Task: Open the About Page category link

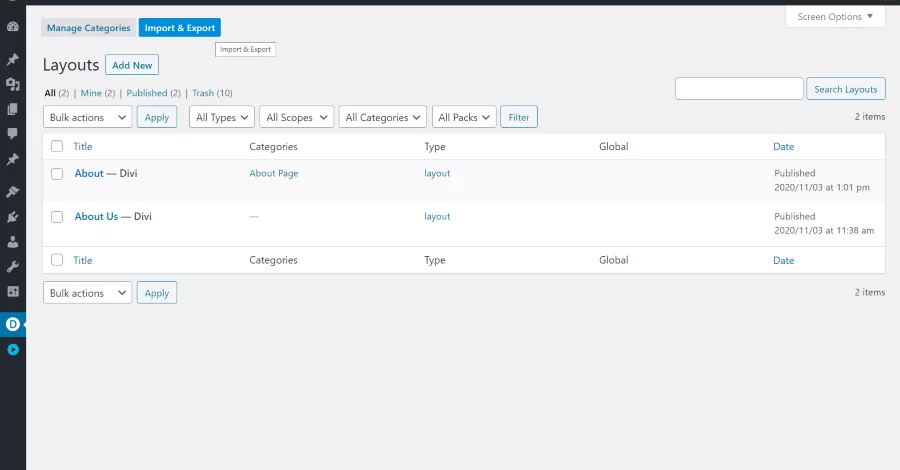Action: pyautogui.click(x=274, y=173)
